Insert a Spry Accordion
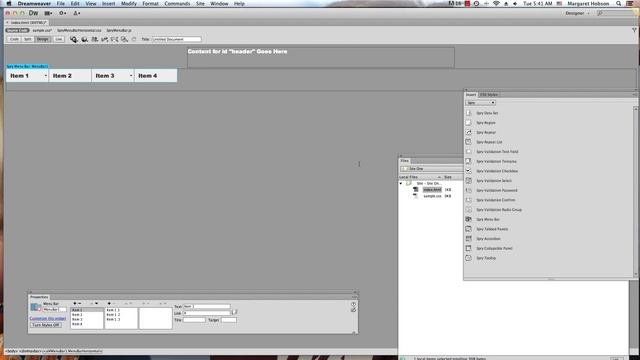 pos(488,239)
